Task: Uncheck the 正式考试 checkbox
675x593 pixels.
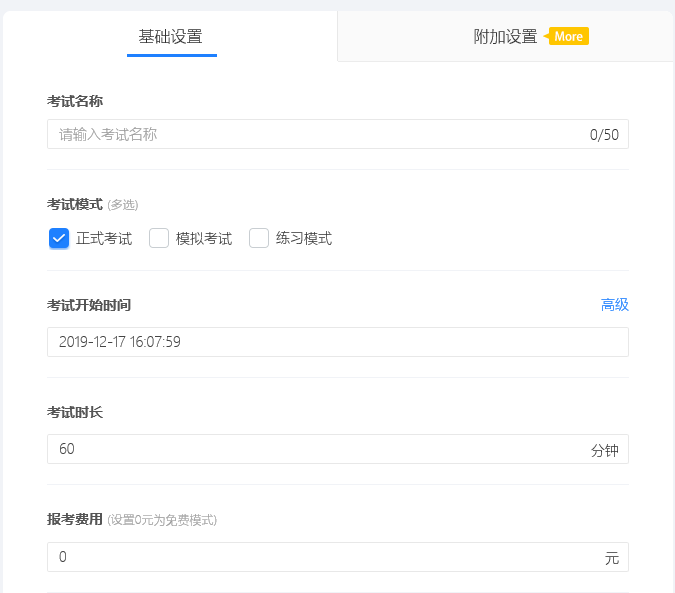Action: pos(59,238)
